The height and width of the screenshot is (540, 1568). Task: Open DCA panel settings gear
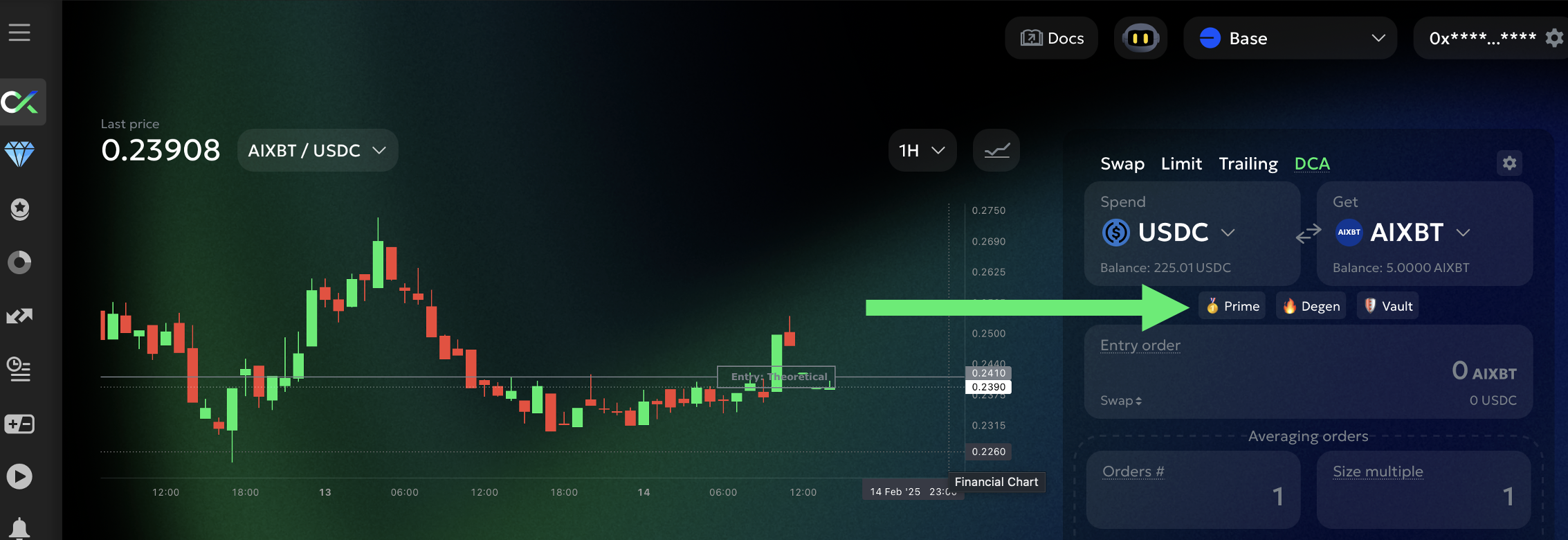click(1509, 163)
